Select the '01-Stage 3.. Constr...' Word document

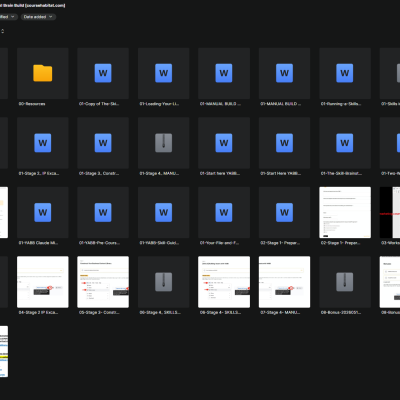click(x=103, y=143)
